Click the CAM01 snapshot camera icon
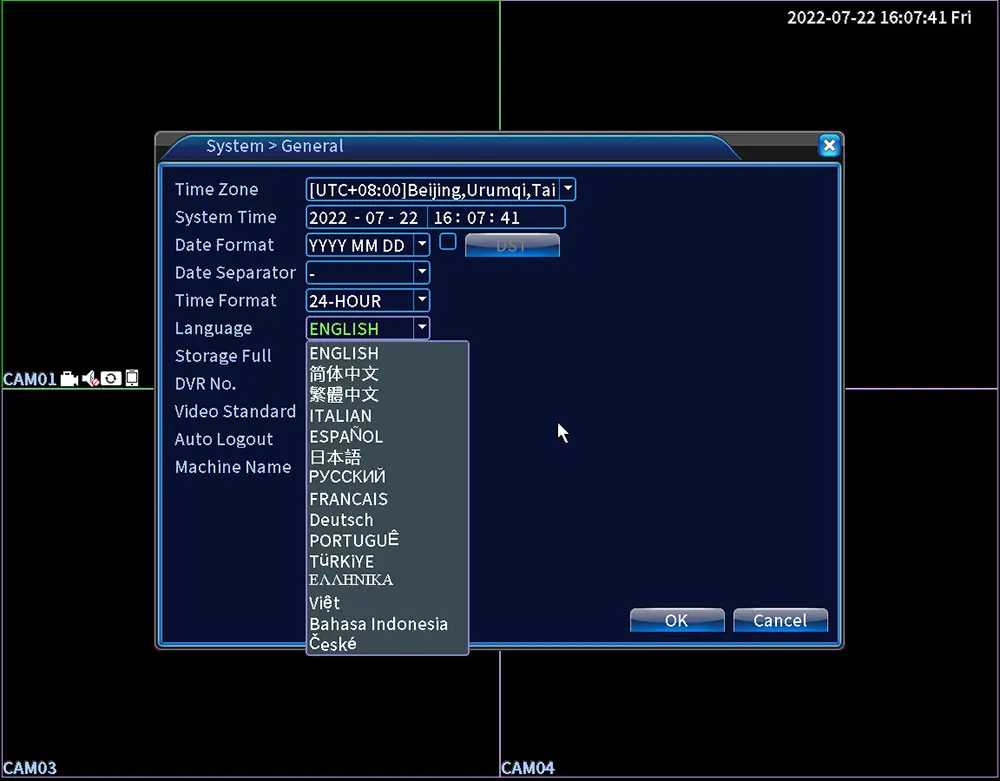 pyautogui.click(x=111, y=379)
